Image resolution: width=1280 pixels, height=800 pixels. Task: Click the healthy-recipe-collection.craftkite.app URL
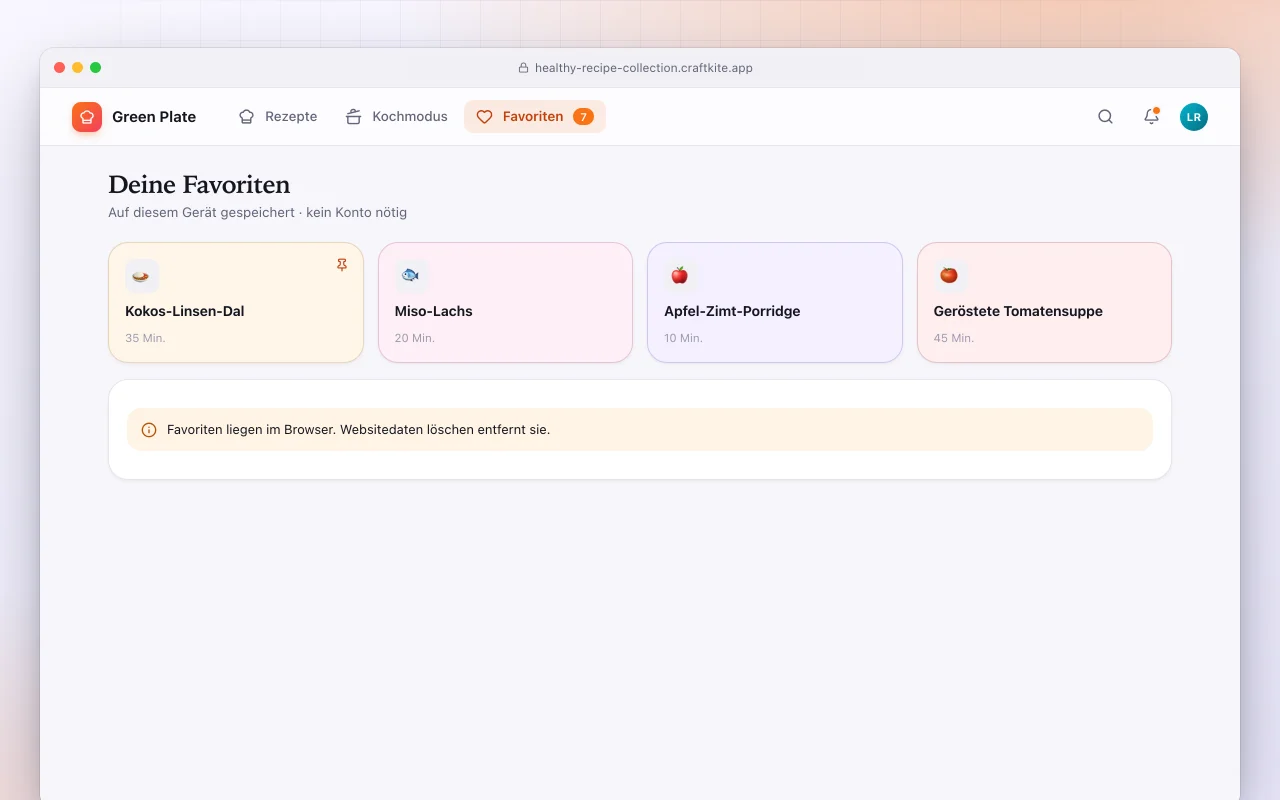pos(644,68)
